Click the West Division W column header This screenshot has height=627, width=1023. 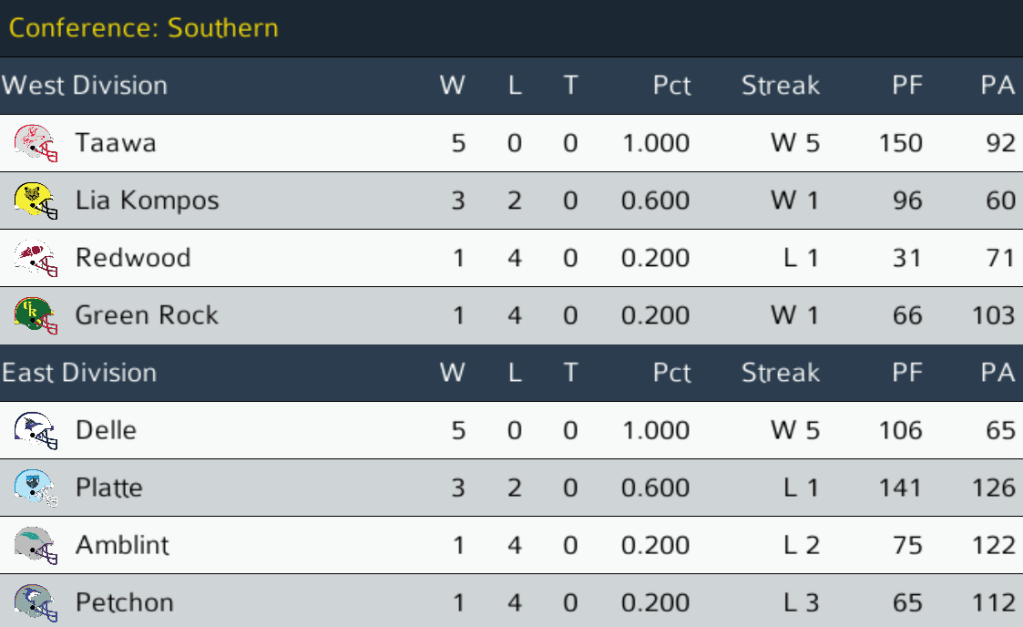point(452,85)
